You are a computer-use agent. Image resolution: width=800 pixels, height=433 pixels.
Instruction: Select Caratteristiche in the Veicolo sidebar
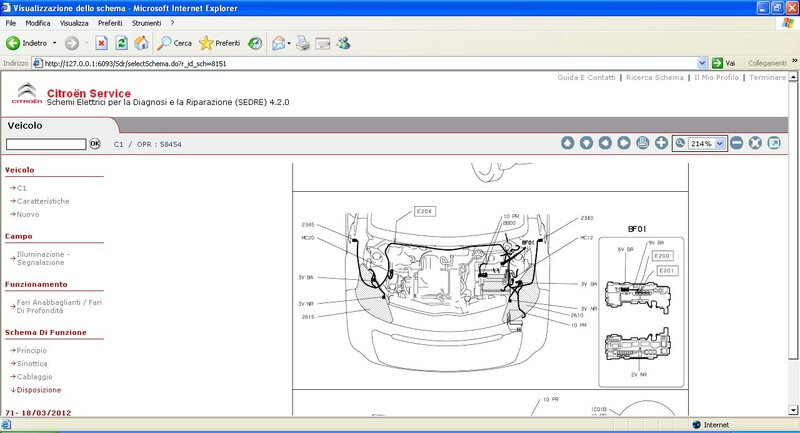[43, 201]
